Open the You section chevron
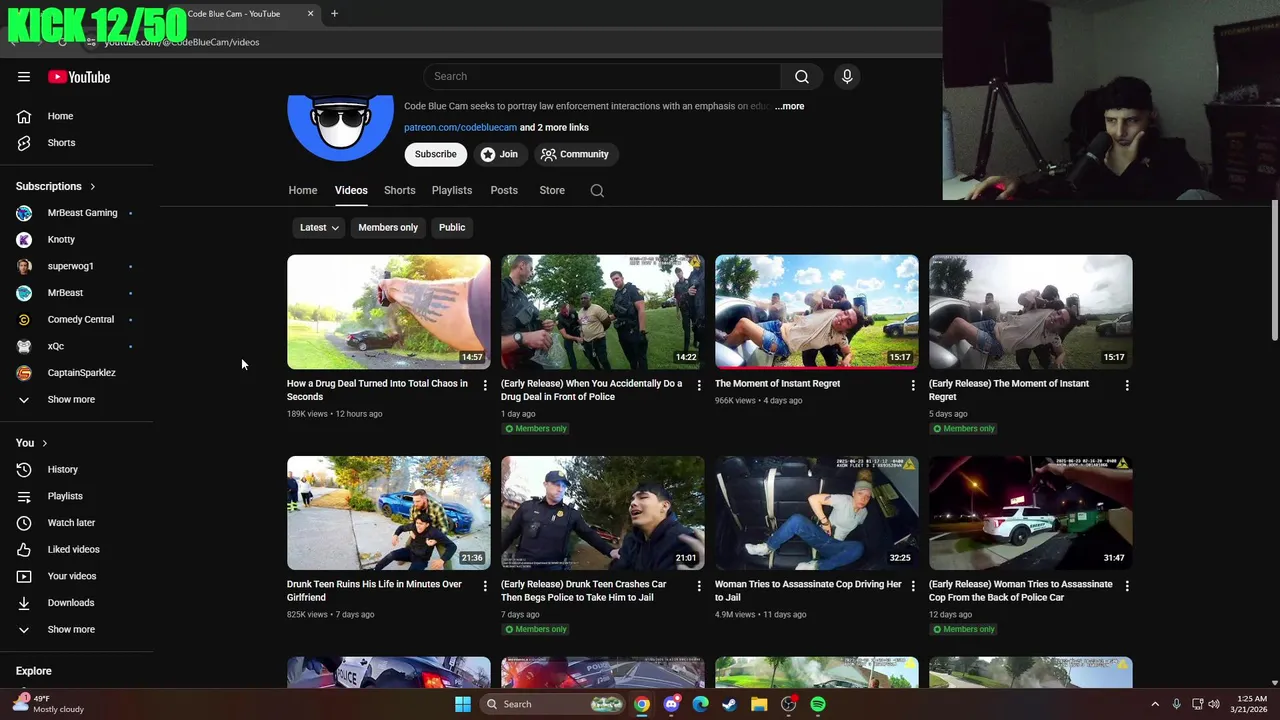Image resolution: width=1280 pixels, height=720 pixels. click(44, 443)
